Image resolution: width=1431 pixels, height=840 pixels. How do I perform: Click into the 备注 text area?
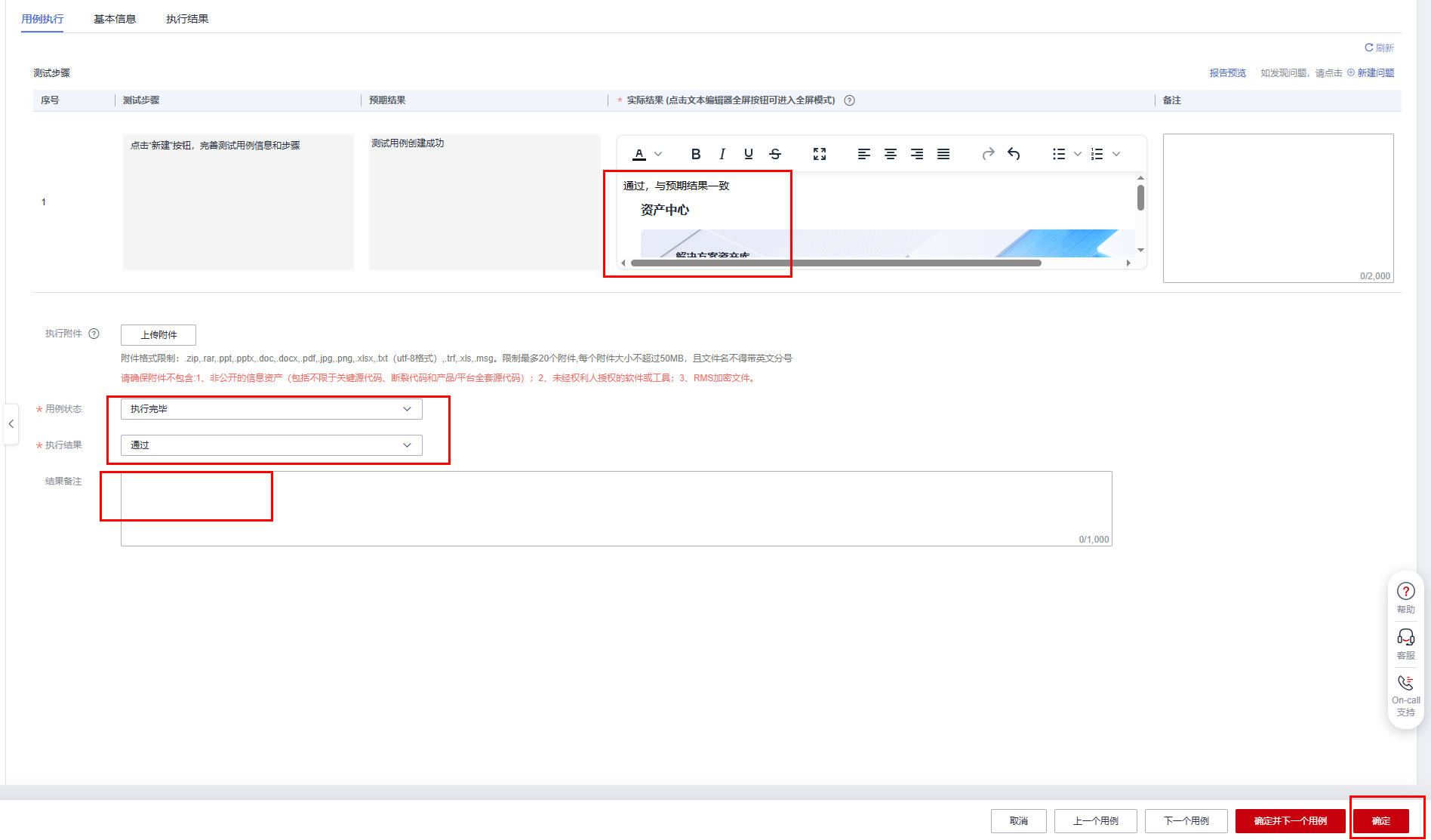tap(1279, 208)
